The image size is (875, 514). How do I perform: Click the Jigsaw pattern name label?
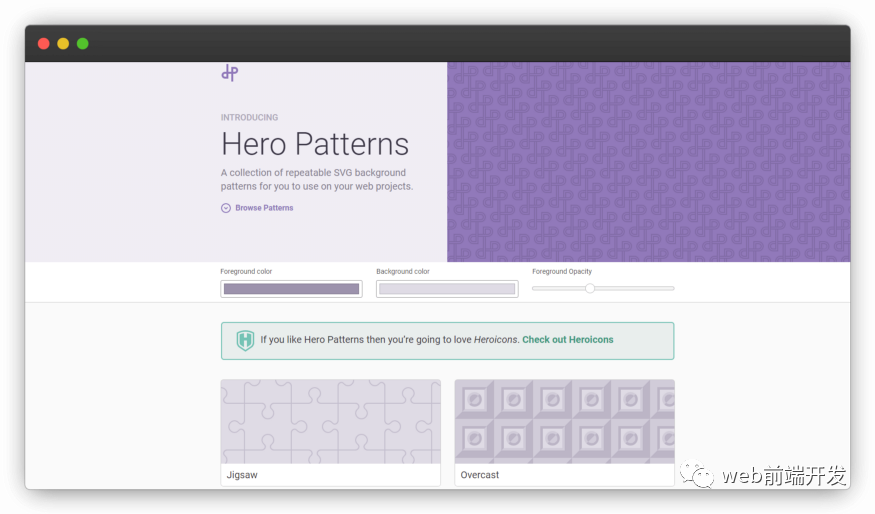tap(242, 475)
